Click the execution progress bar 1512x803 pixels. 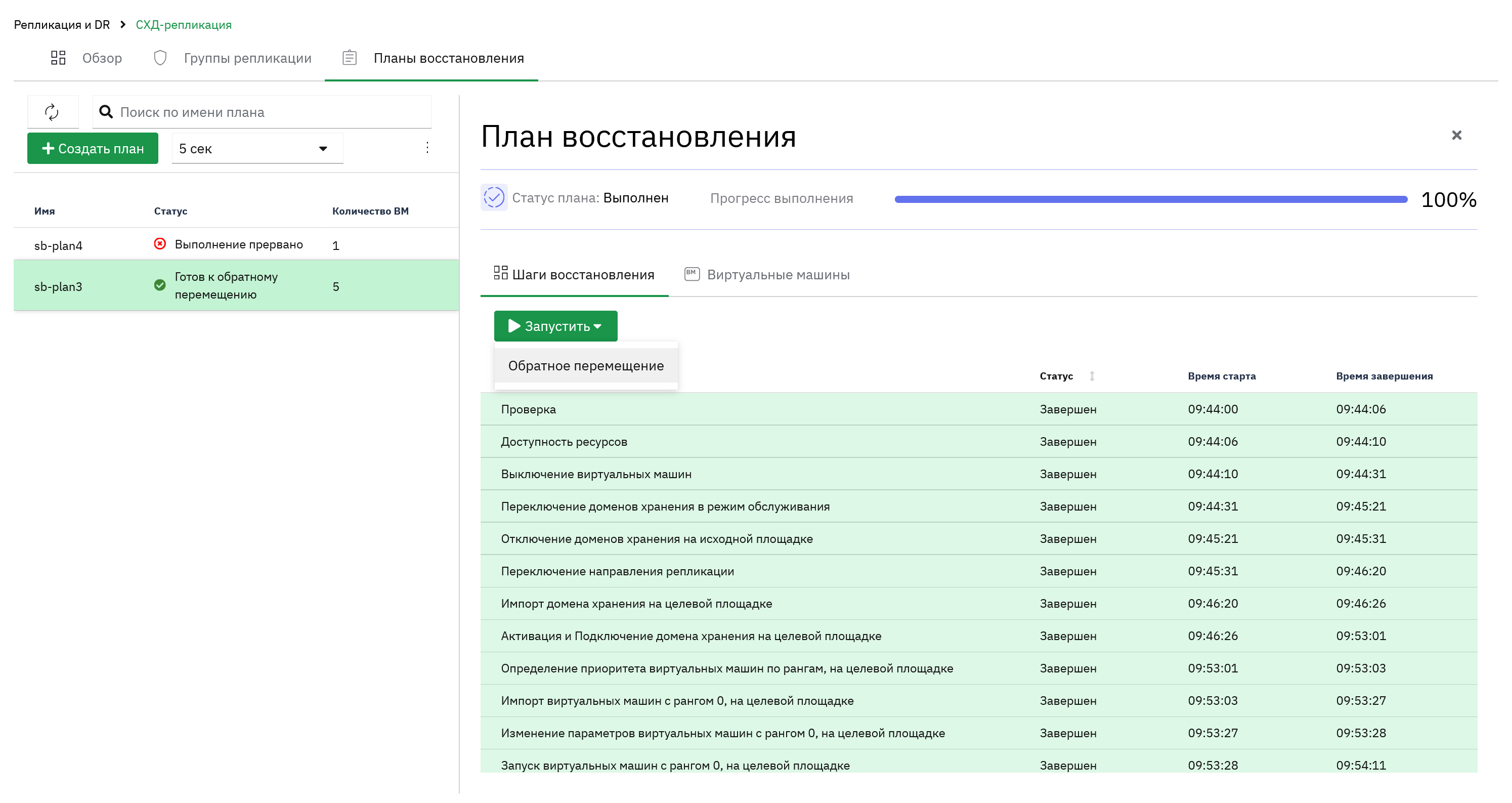click(1150, 199)
